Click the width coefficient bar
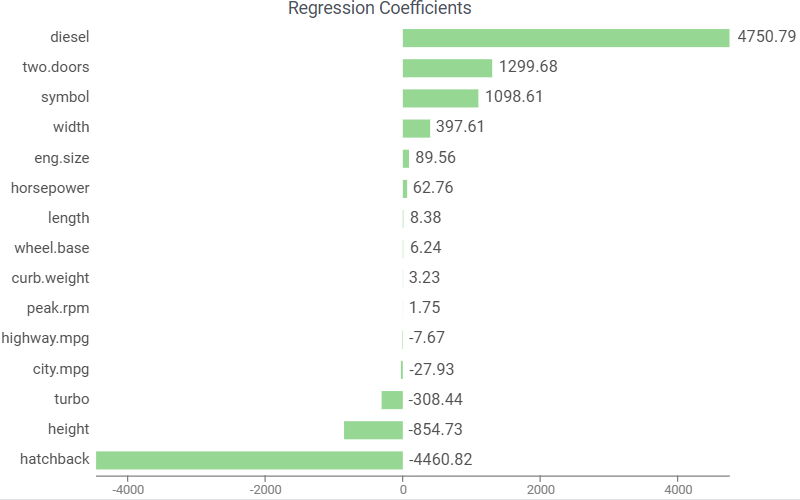 click(x=416, y=128)
